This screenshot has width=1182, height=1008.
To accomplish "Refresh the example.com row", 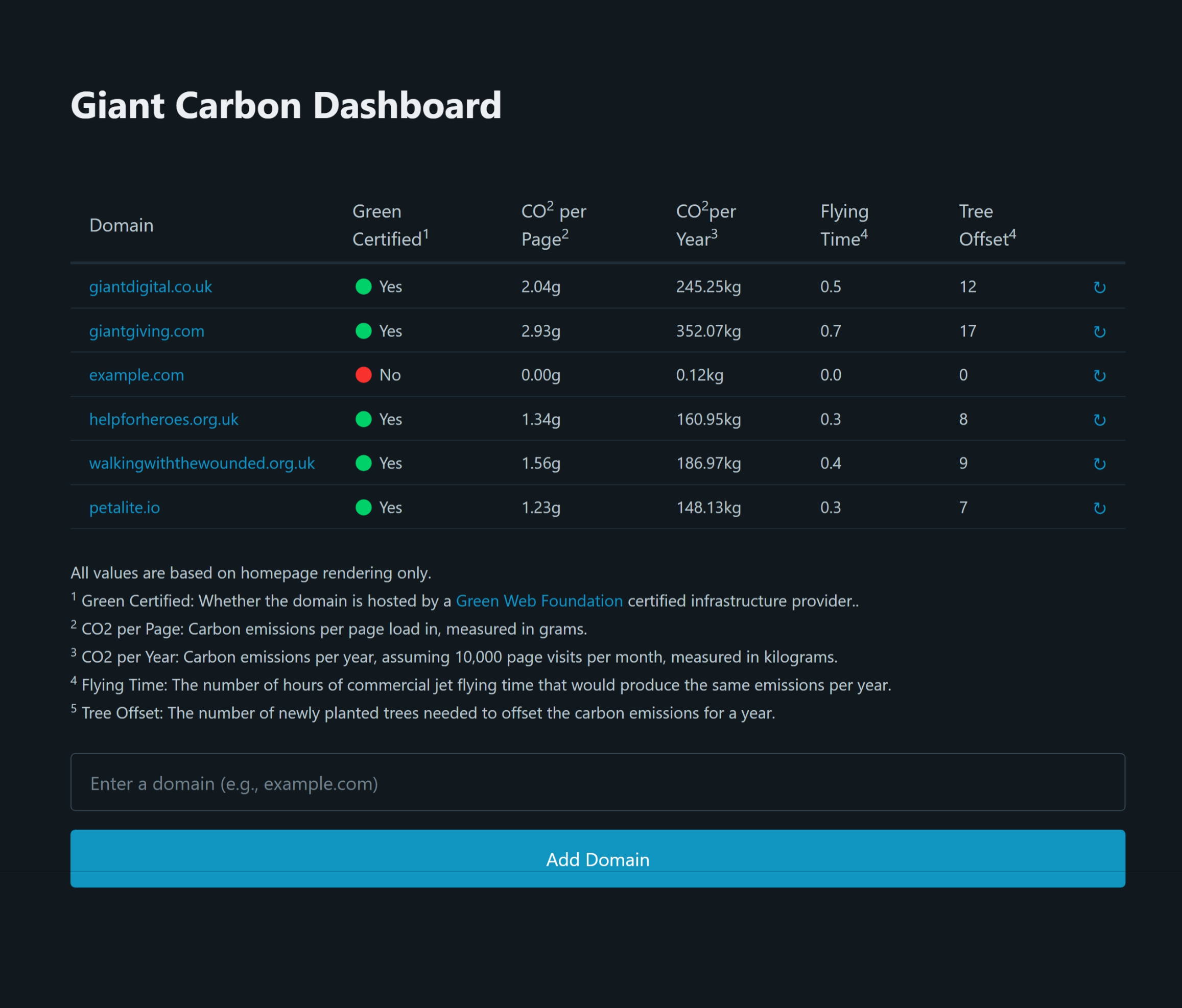I will (x=1099, y=376).
